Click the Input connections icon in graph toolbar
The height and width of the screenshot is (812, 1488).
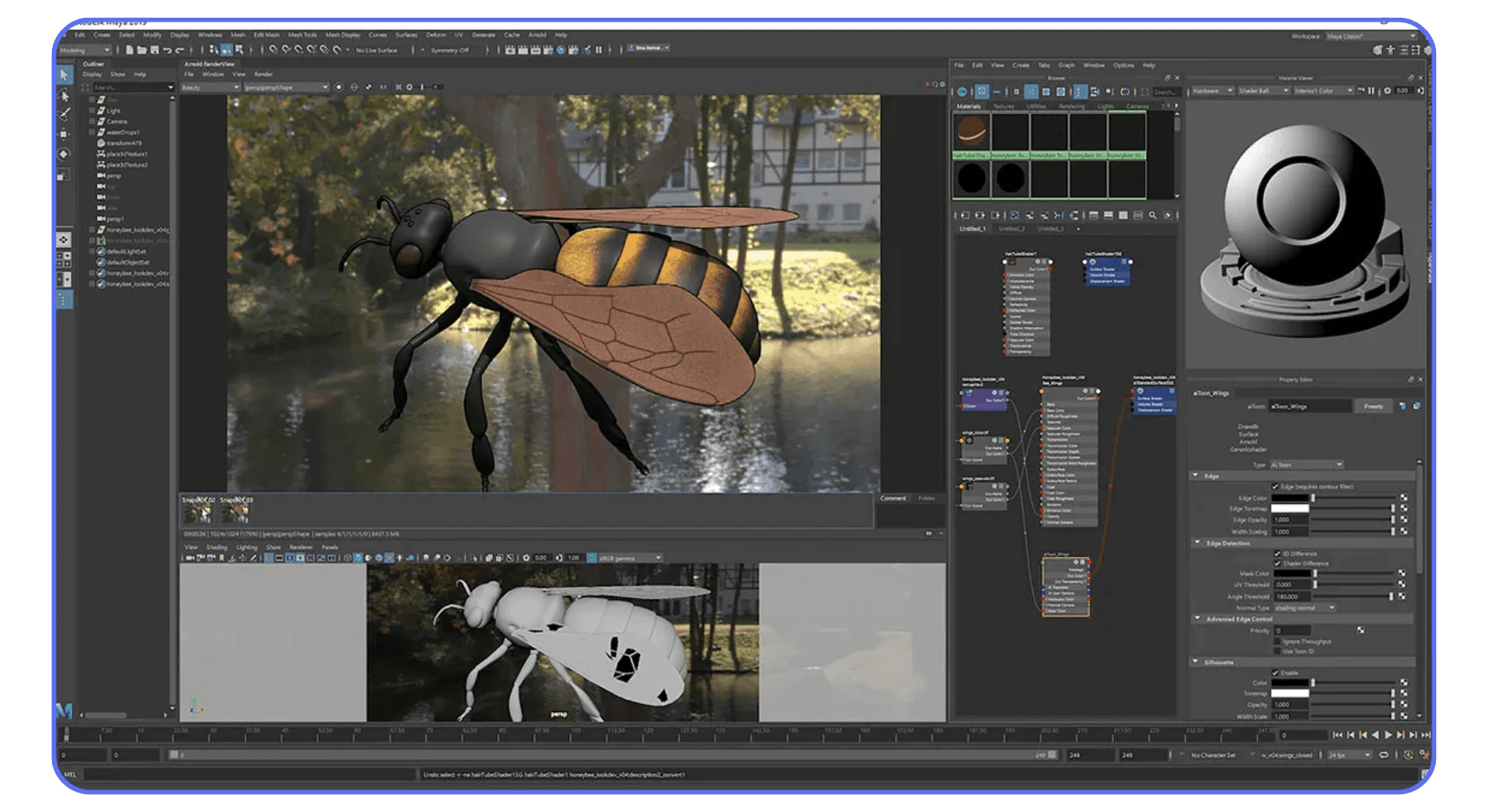pyautogui.click(x=965, y=215)
